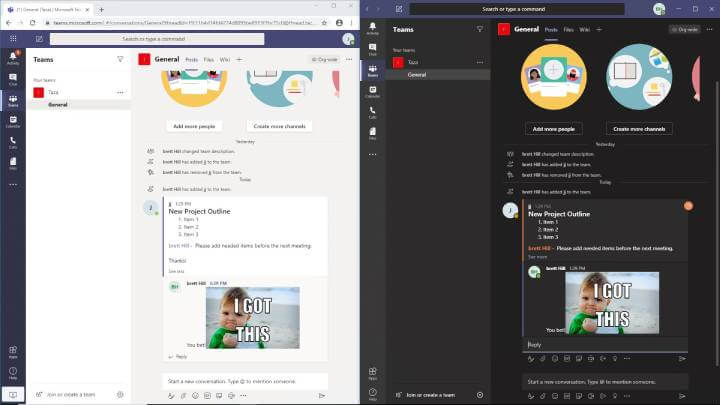The width and height of the screenshot is (720, 405).
Task: Open Format options in desktop reply toolbar
Action: click(531, 359)
